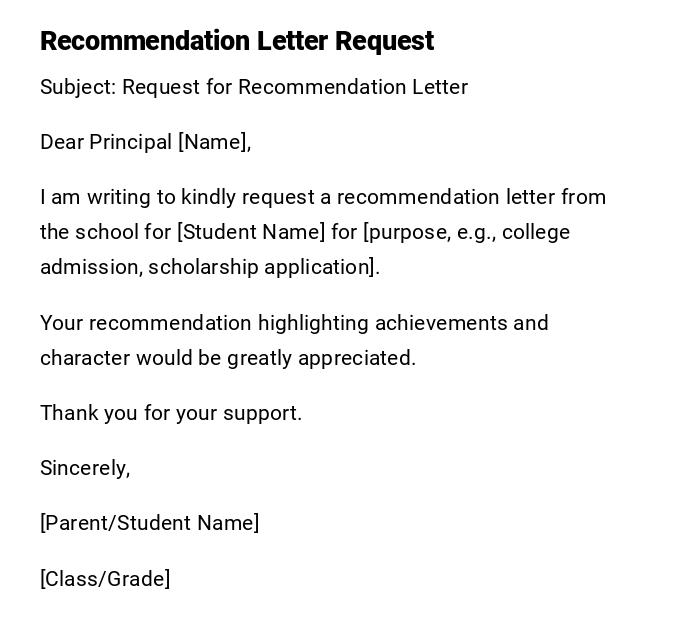Viewport: 700px width, 641px height.
Task: Click the word "admission," in the paragraph
Action: pos(91,267)
